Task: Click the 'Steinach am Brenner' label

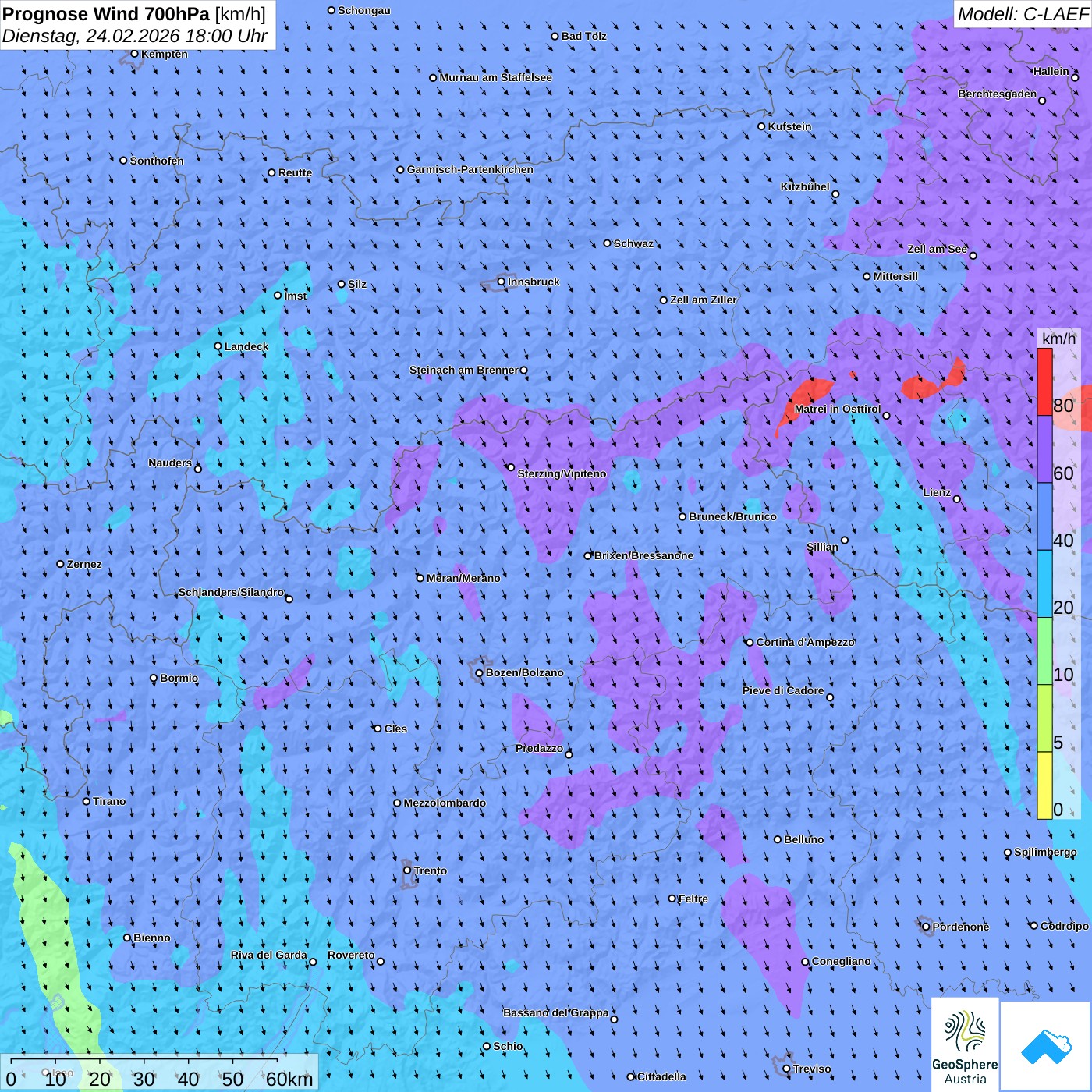Action: (x=463, y=370)
